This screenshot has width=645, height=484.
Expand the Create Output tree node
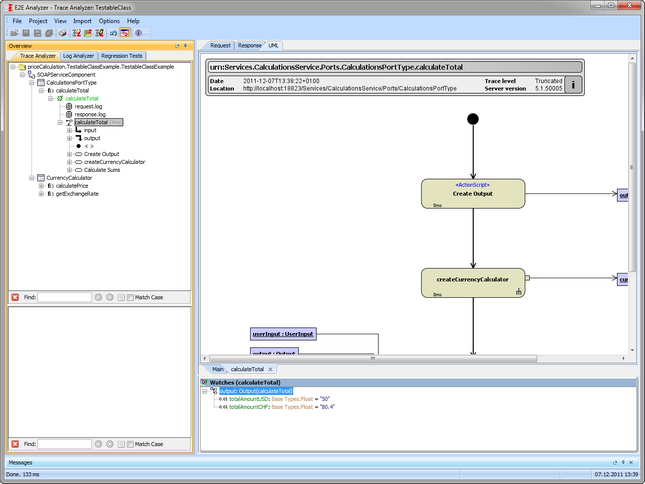coord(69,153)
